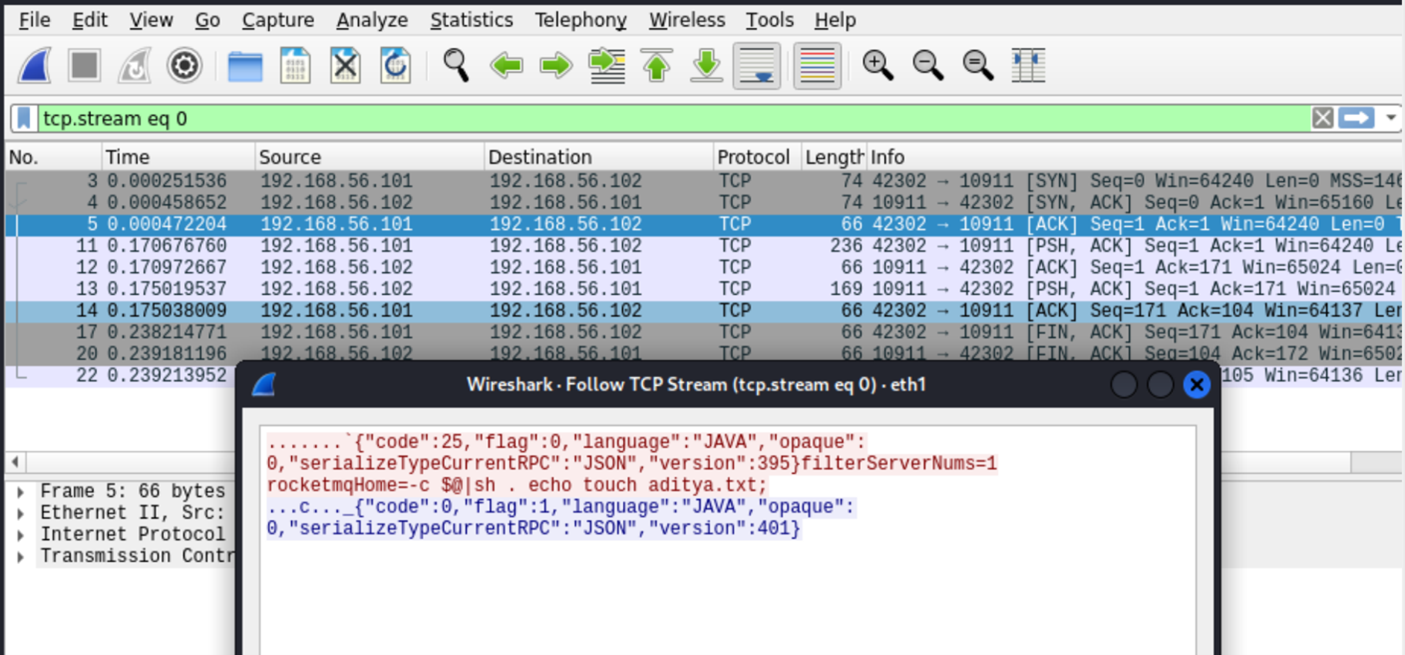Expand the Ethernet II tree node

pos(20,513)
